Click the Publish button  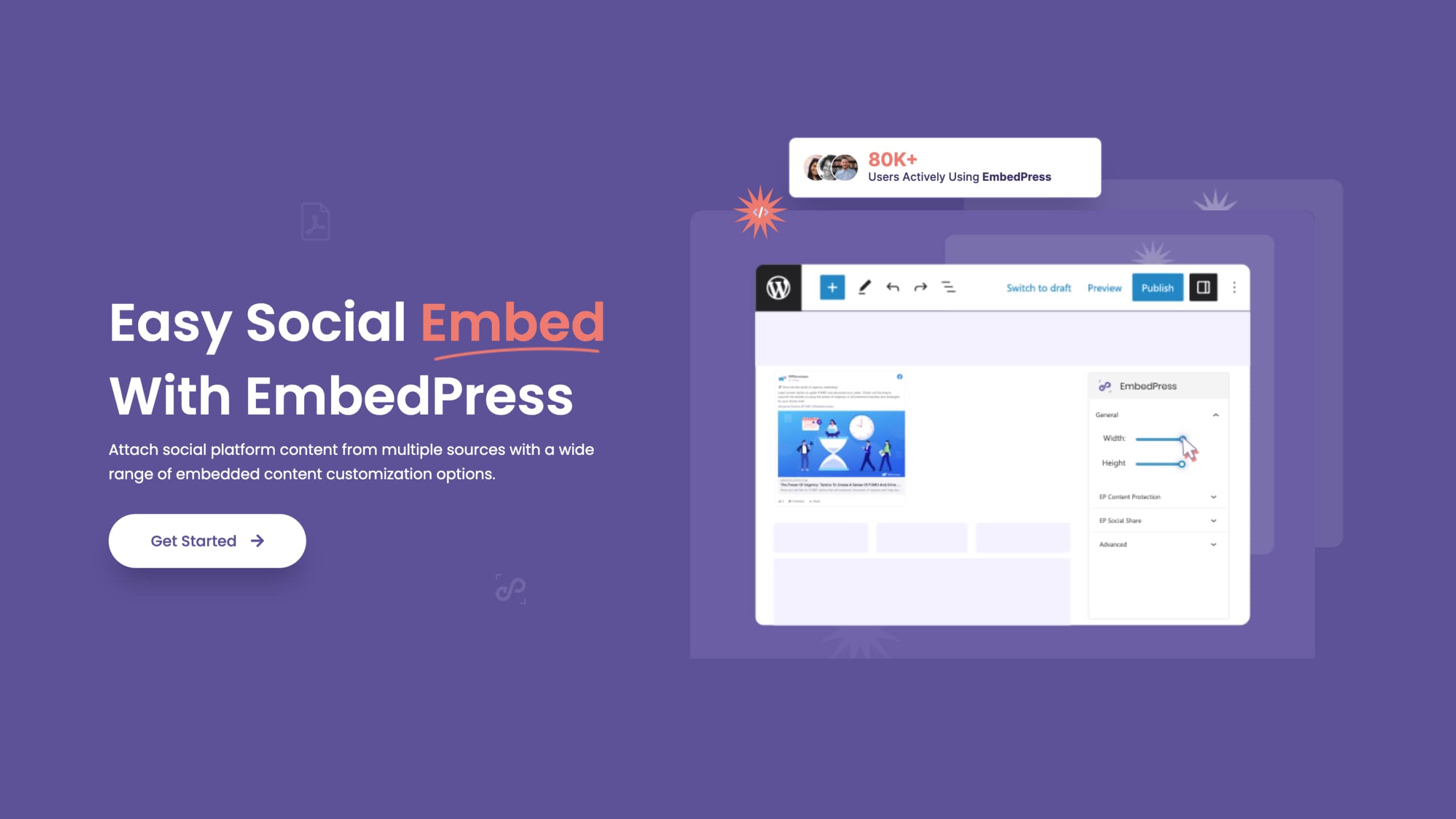[1158, 288]
